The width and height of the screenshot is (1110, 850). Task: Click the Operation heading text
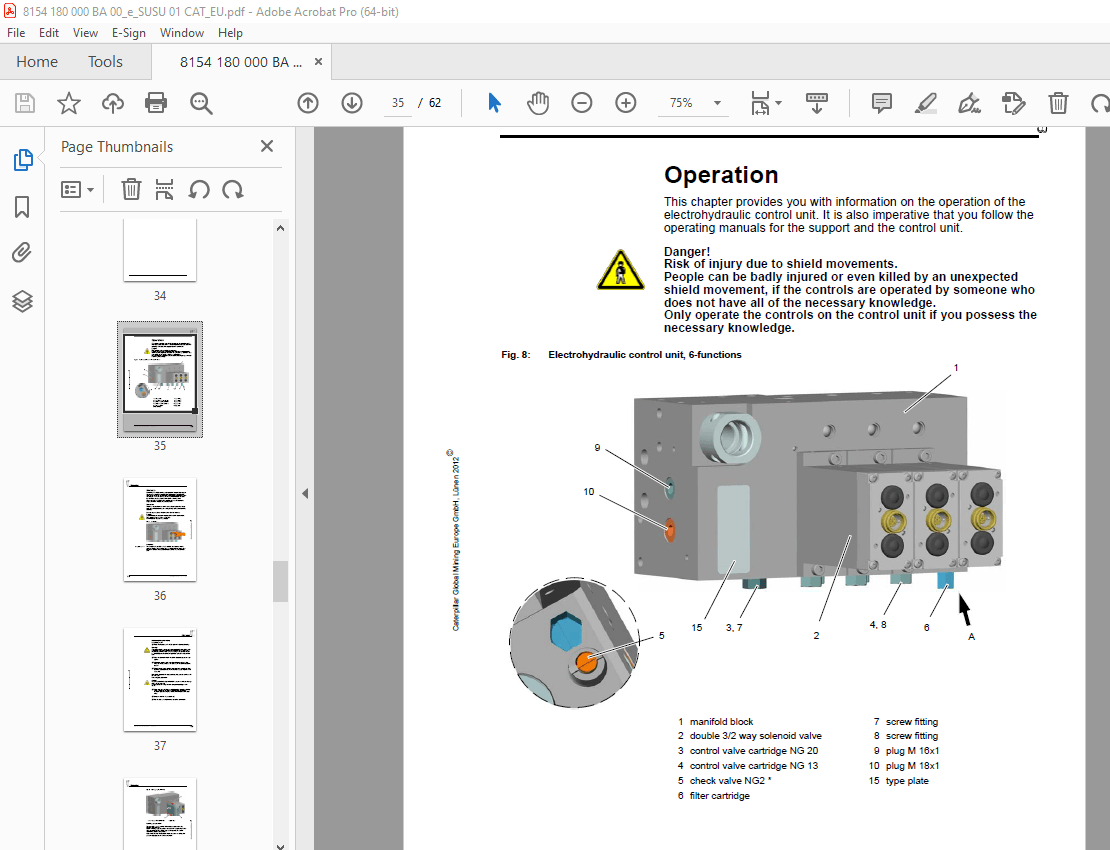721,175
